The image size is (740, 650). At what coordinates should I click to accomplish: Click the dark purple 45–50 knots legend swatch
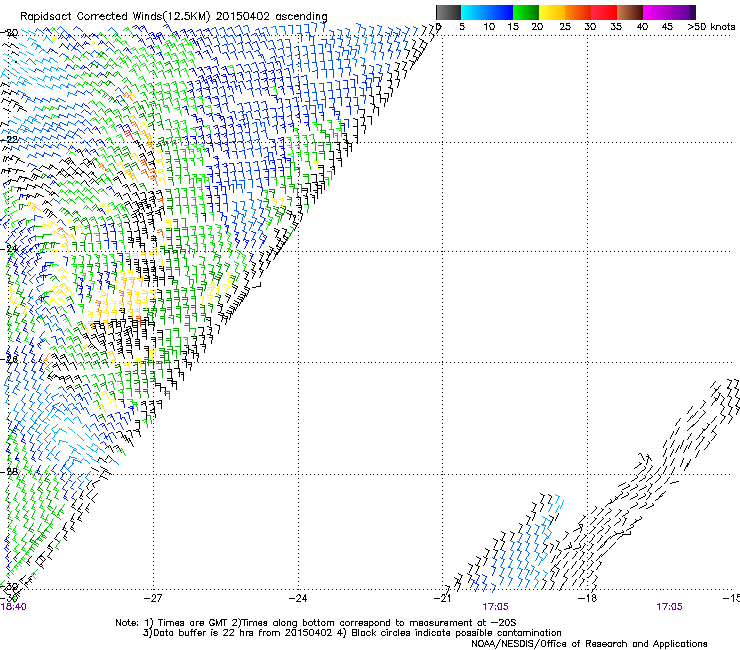[x=682, y=12]
